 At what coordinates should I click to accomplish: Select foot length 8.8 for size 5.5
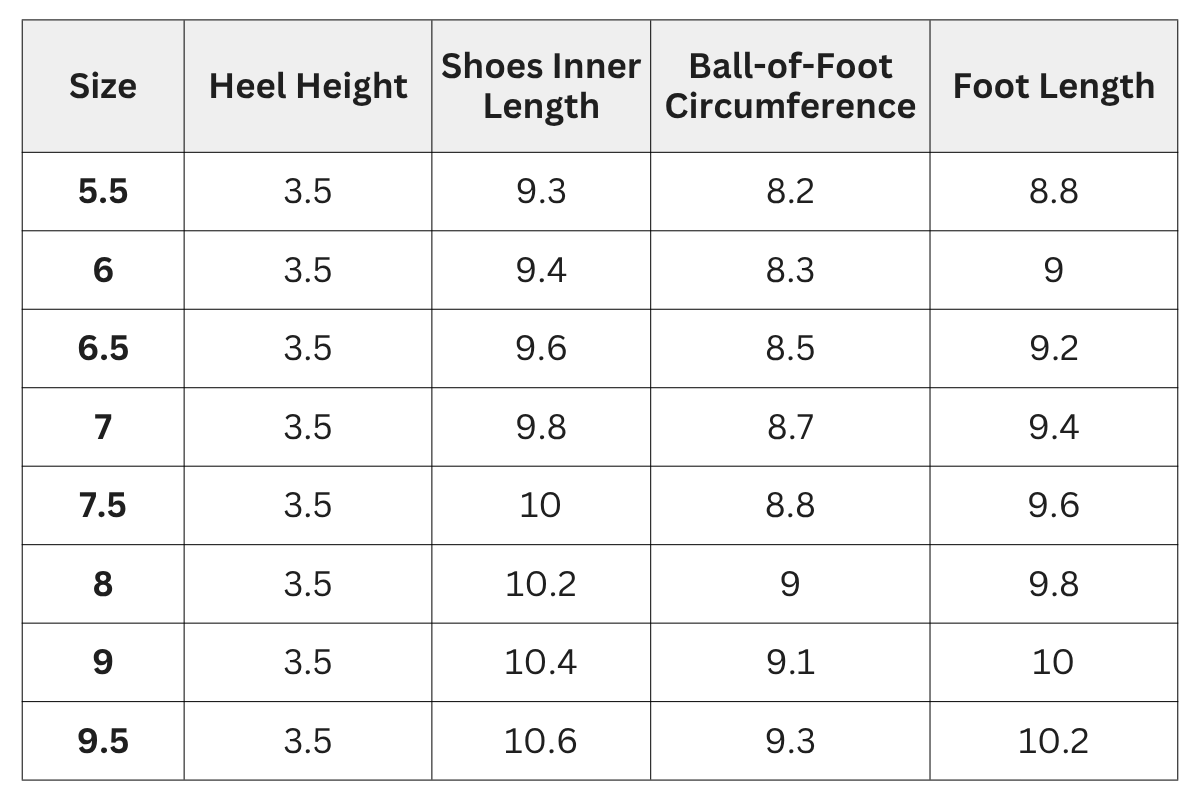(x=1053, y=191)
